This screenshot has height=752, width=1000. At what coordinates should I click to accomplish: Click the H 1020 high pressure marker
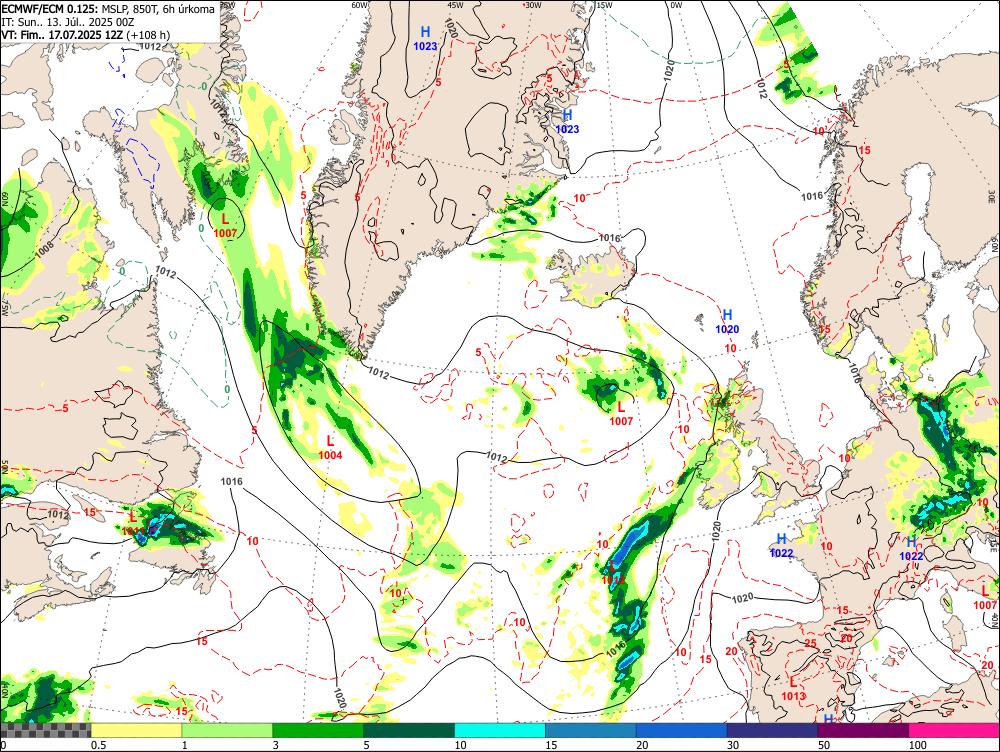[727, 321]
